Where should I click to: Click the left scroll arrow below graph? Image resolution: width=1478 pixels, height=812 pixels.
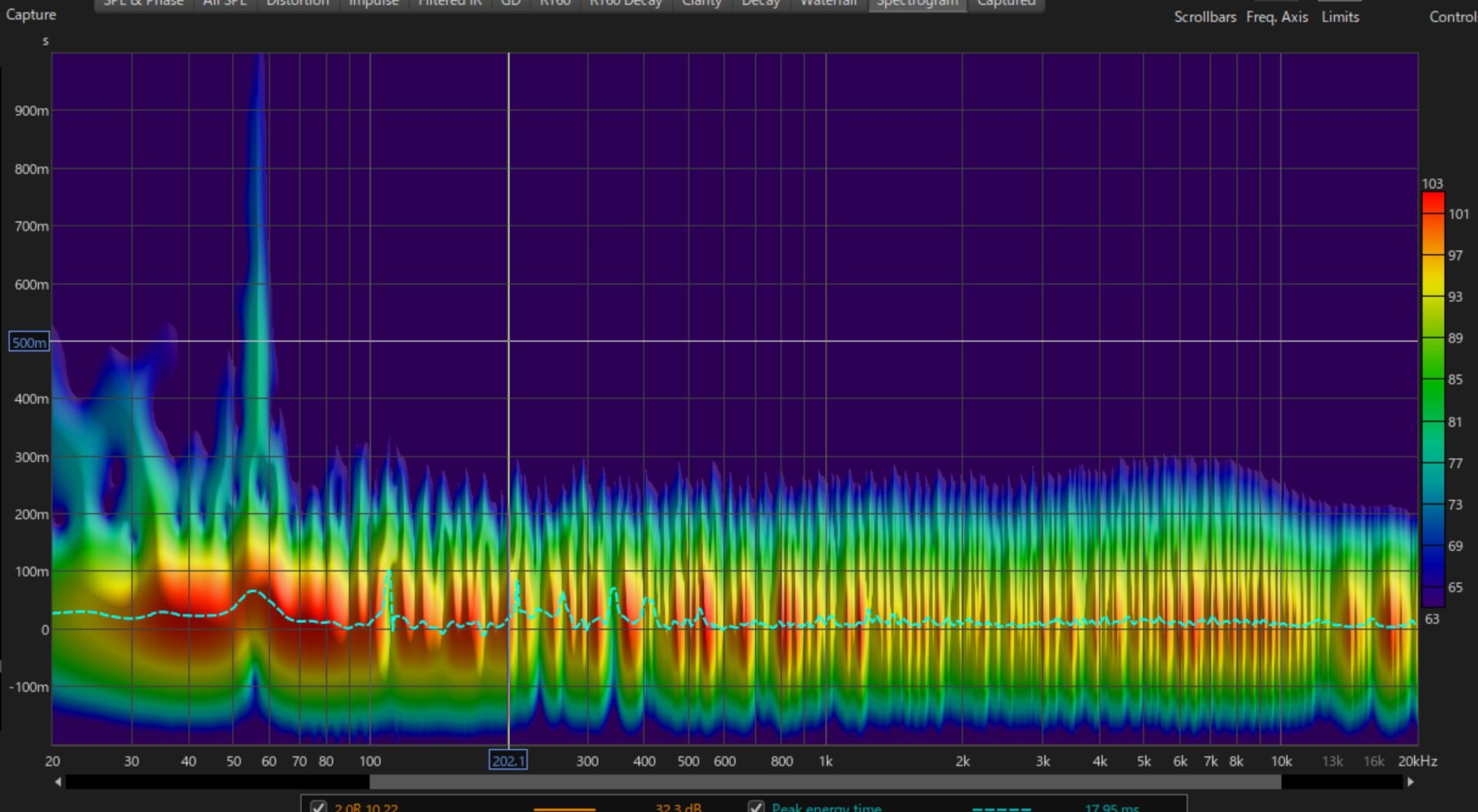tap(58, 782)
